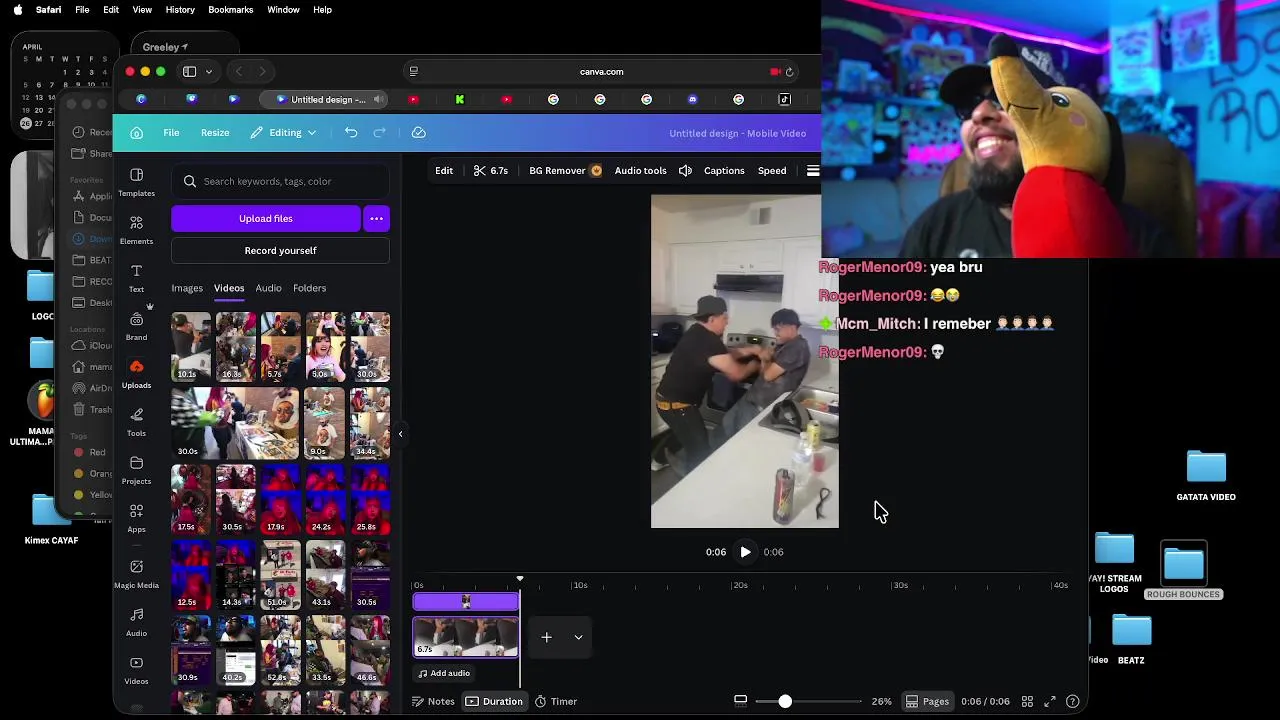Open the Timer option

coord(556,702)
